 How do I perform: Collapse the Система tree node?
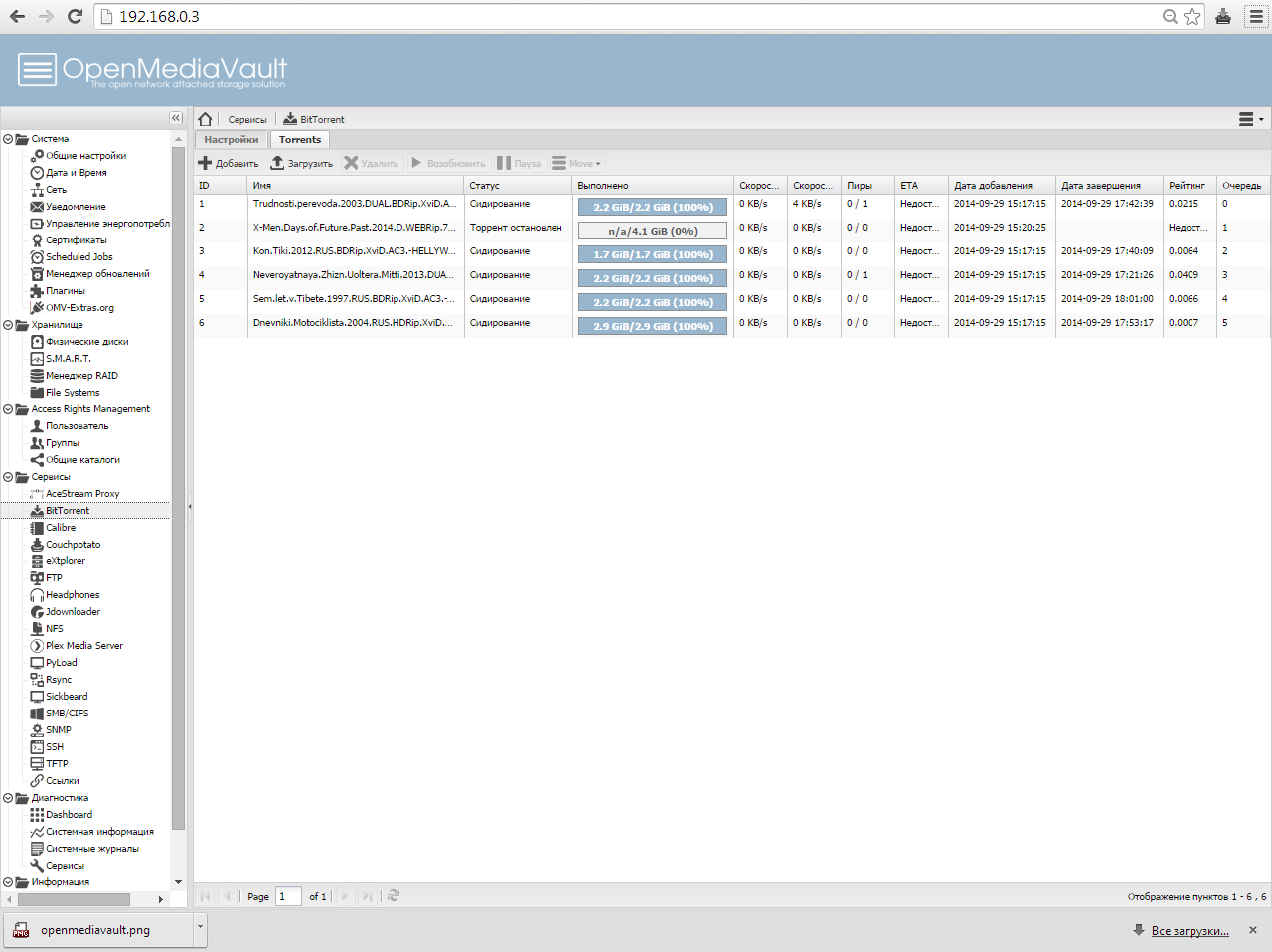point(8,139)
